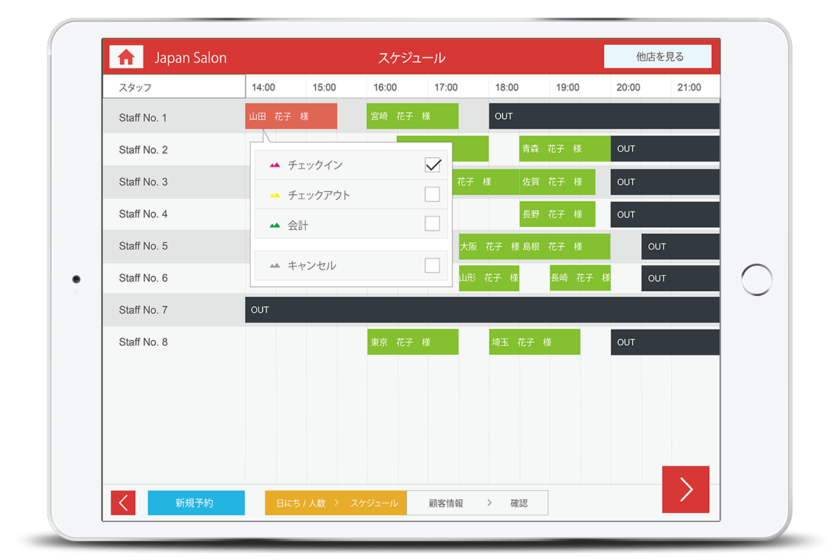
Task: Switch to the 顧客情報 step tab
Action: [x=446, y=503]
